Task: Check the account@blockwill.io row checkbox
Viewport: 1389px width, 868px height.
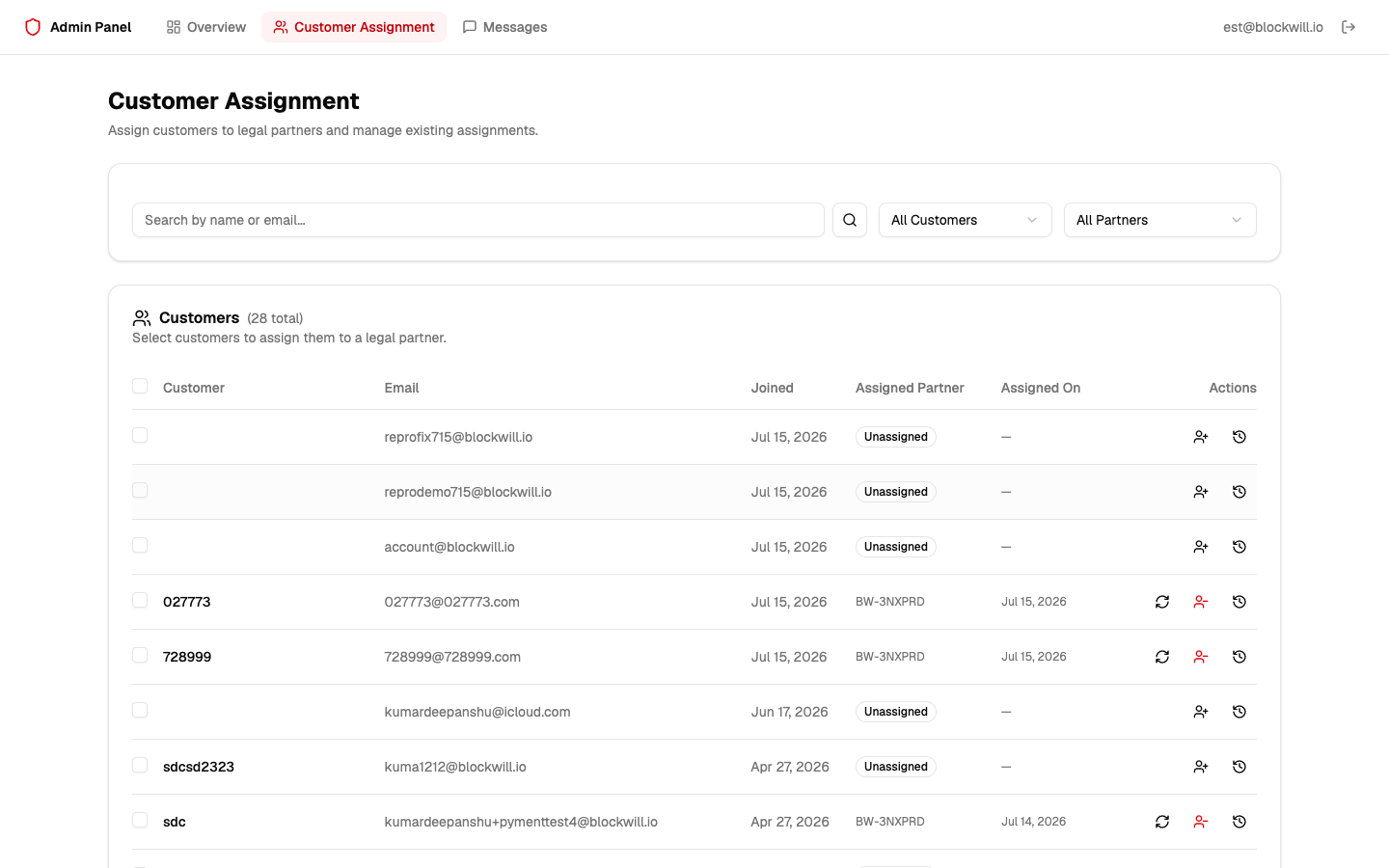Action: point(140,545)
